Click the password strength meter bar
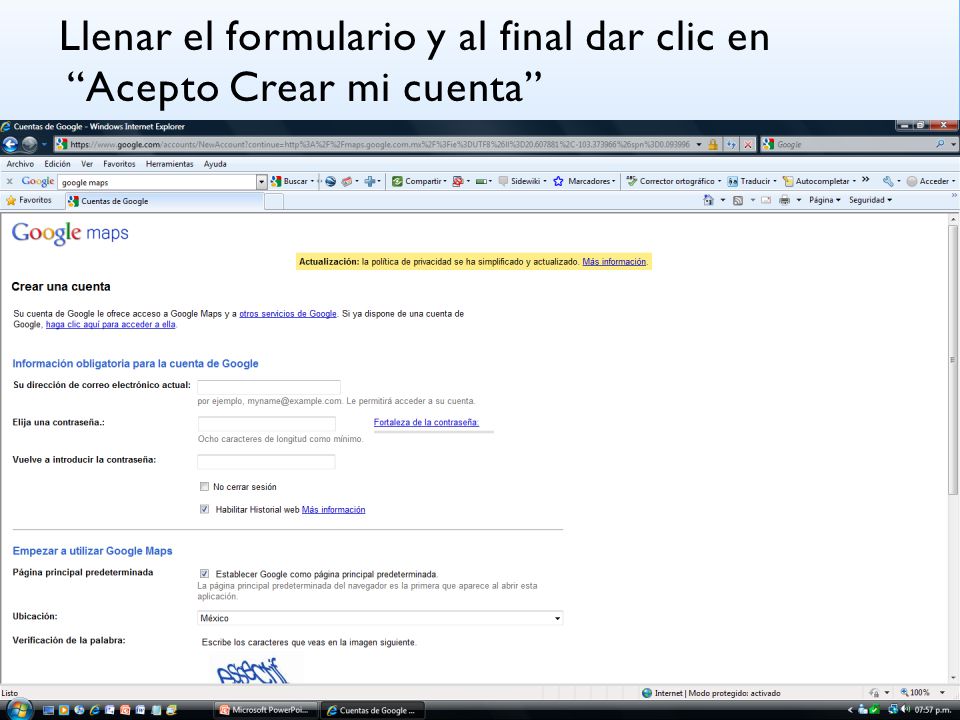This screenshot has width=960, height=720. pos(433,431)
